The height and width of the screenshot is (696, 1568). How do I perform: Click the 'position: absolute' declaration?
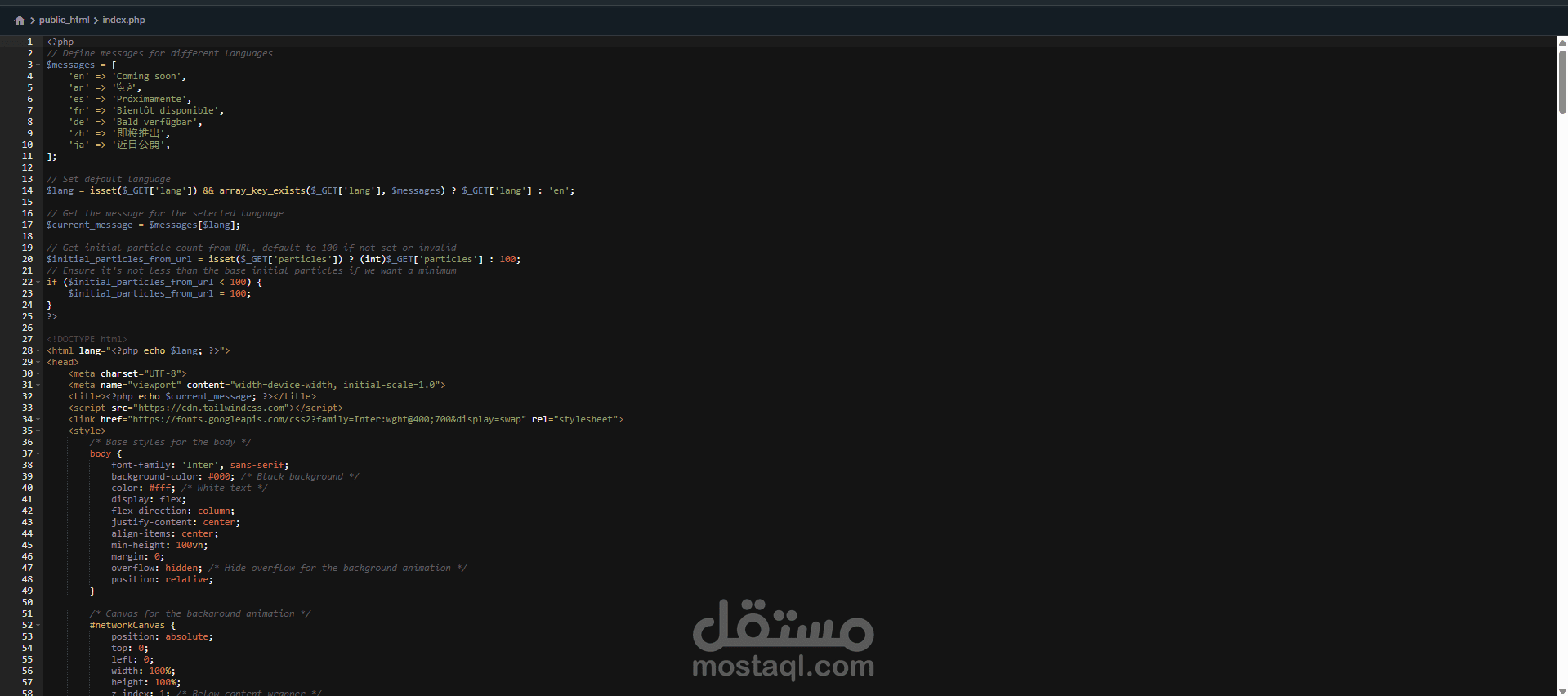162,636
